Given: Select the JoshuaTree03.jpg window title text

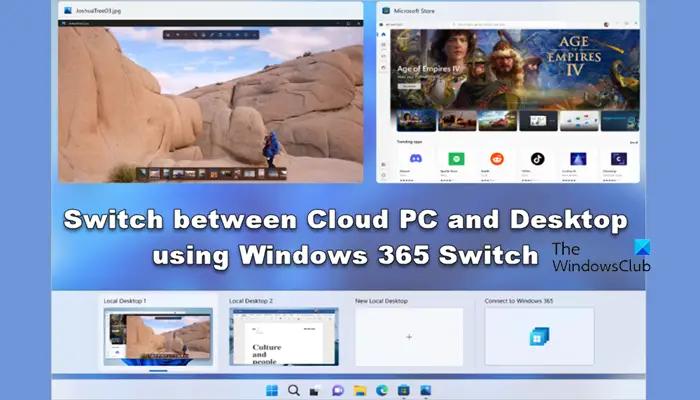Looking at the screenshot, I should (x=98, y=10).
